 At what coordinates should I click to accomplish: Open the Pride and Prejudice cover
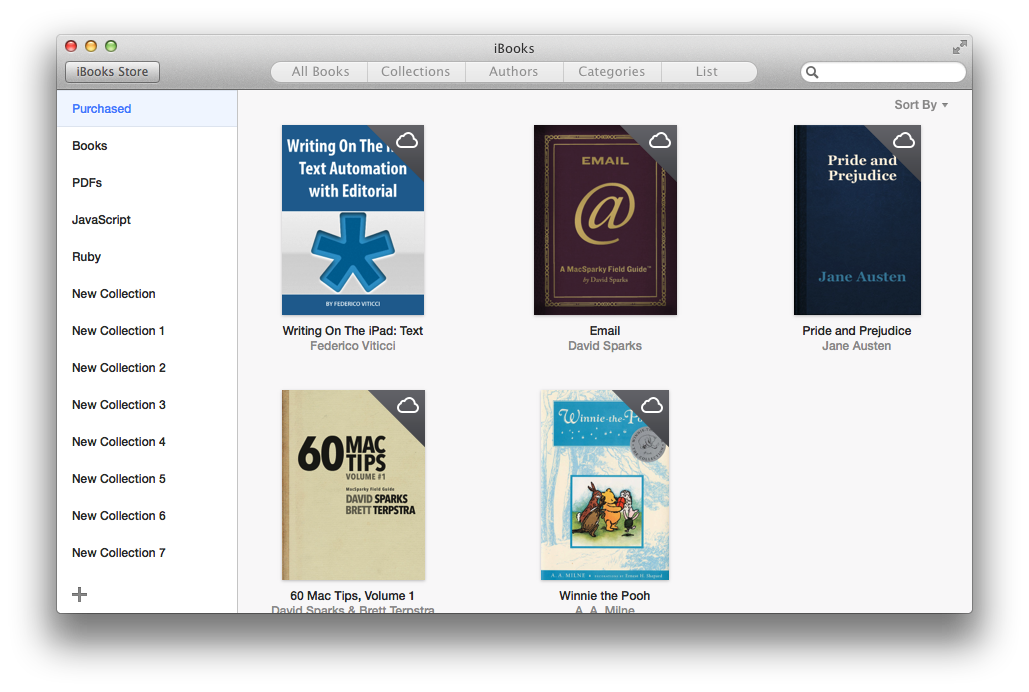857,220
